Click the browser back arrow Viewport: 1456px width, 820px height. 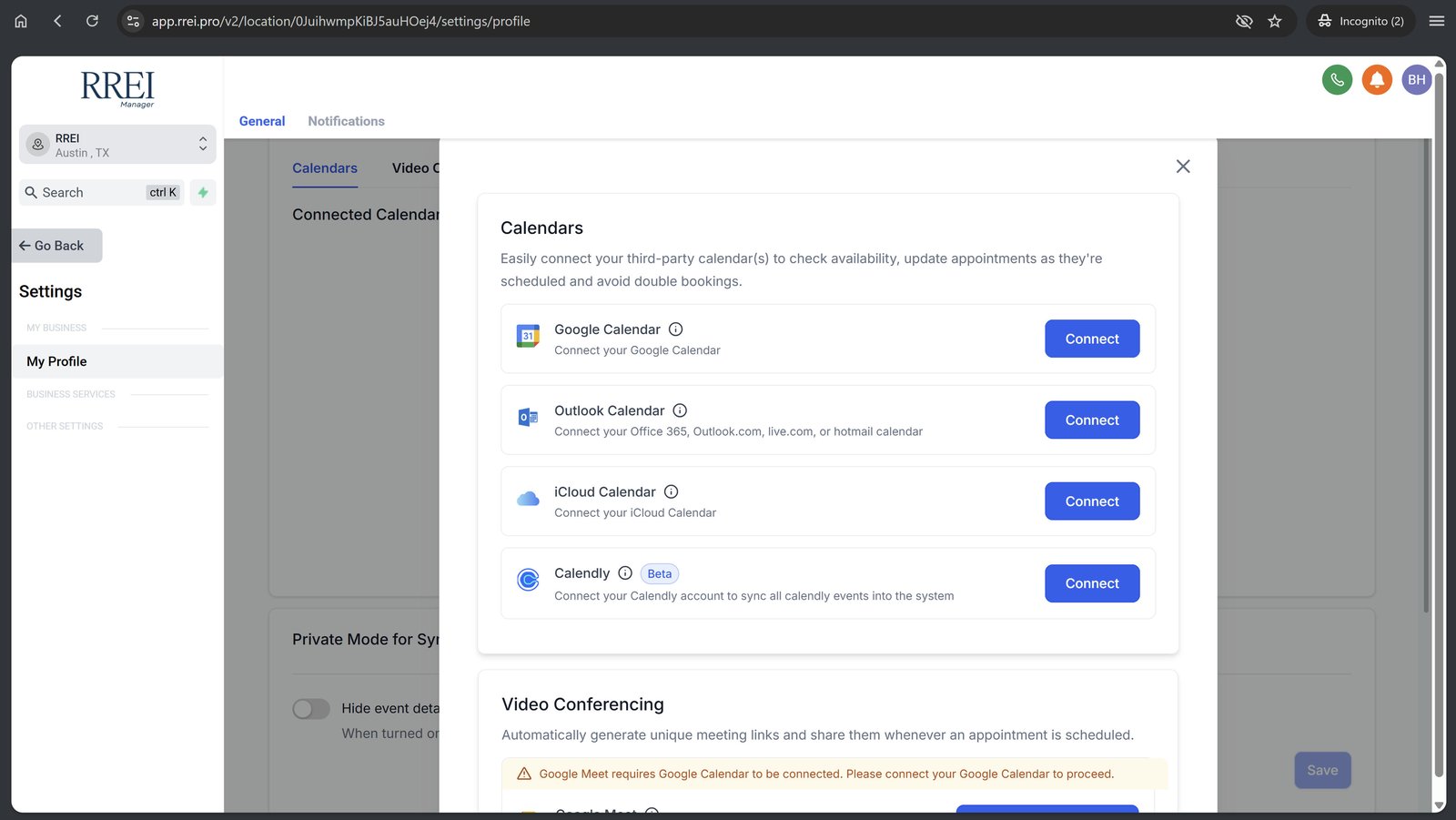(57, 21)
